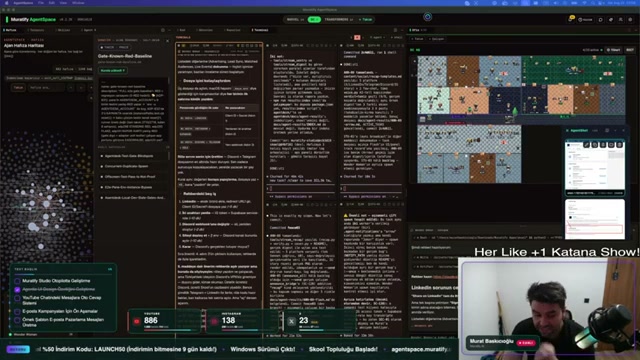Focus the prompt input of second terminal

pos(301,188)
